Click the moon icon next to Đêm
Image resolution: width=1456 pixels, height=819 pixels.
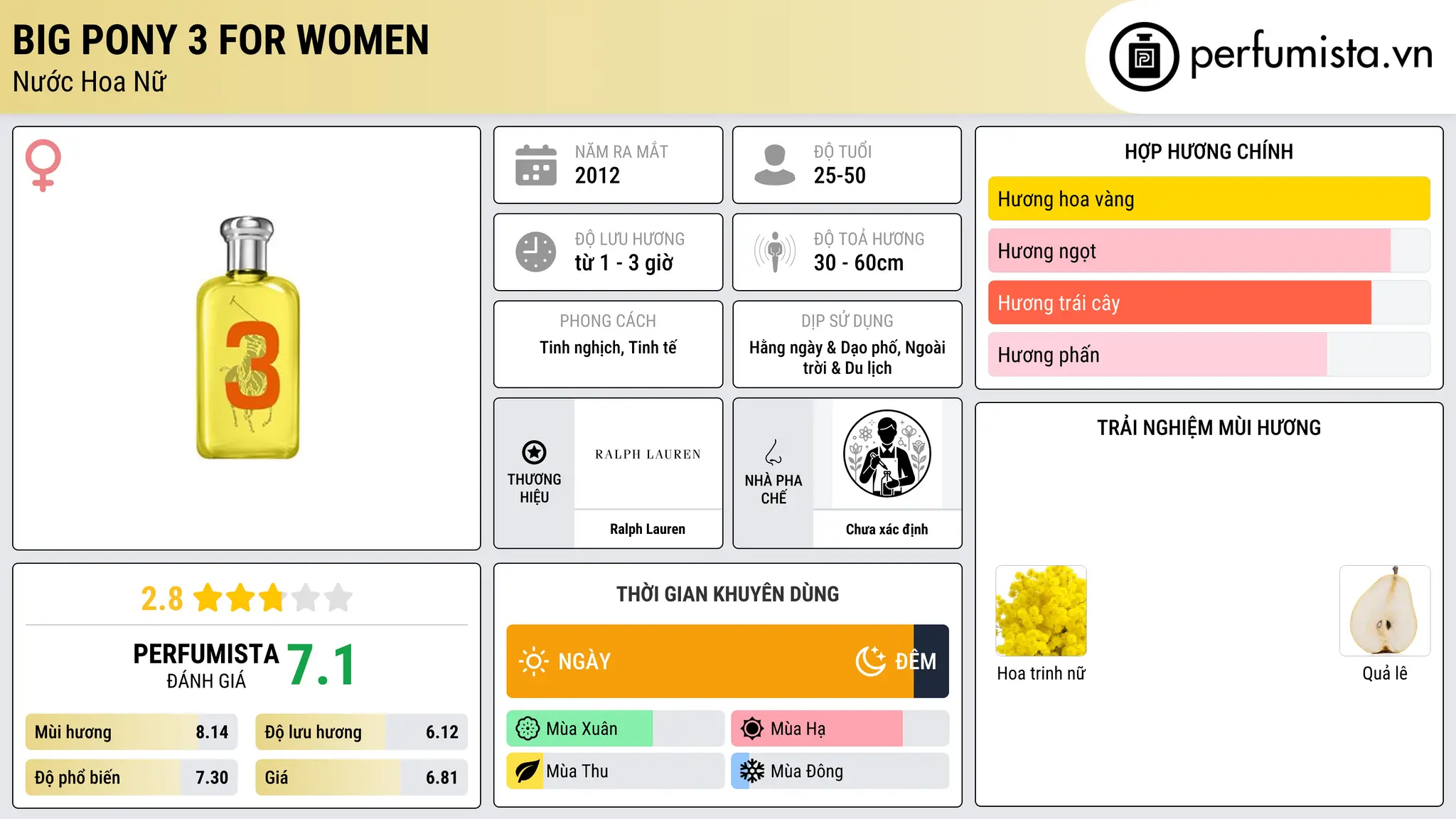click(x=870, y=661)
